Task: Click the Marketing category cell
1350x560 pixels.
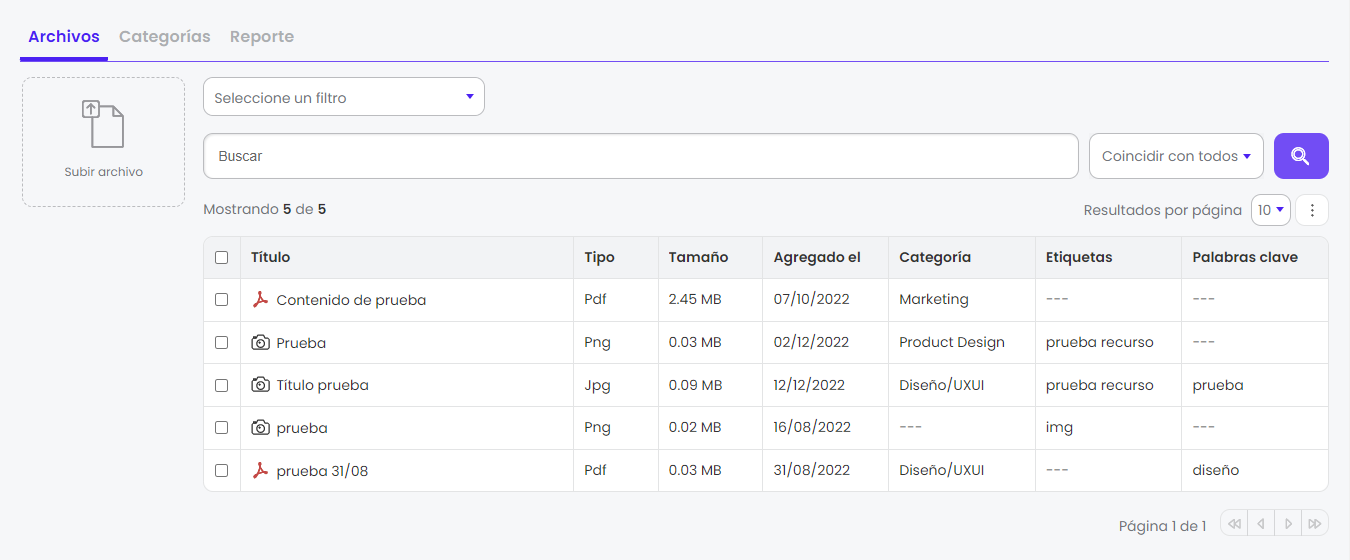Action: [x=934, y=299]
